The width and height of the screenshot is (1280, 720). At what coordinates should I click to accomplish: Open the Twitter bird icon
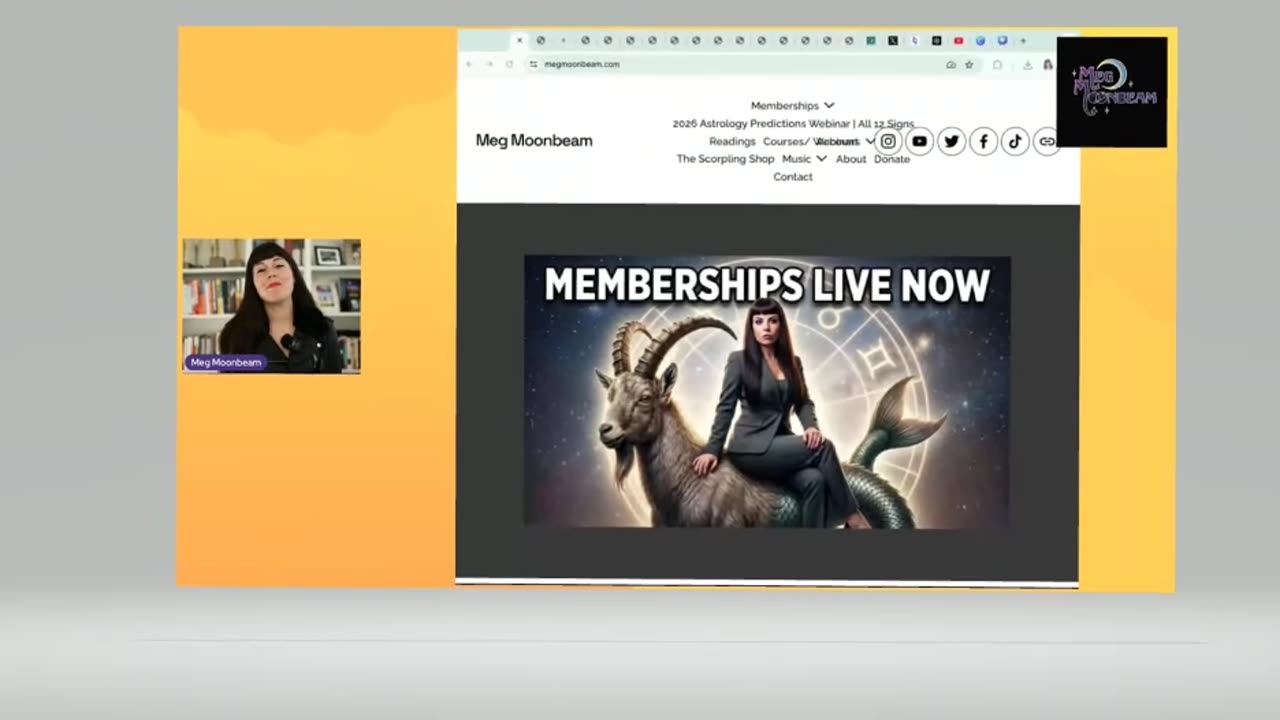pyautogui.click(x=952, y=141)
